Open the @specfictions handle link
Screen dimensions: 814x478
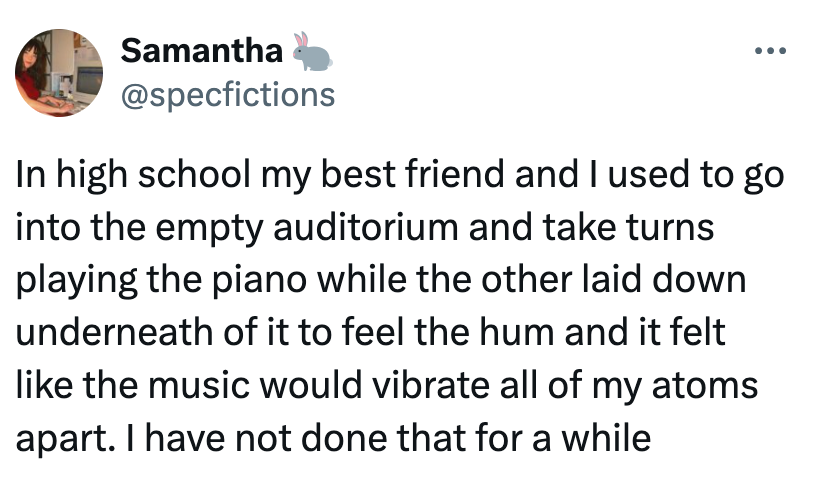click(x=227, y=95)
